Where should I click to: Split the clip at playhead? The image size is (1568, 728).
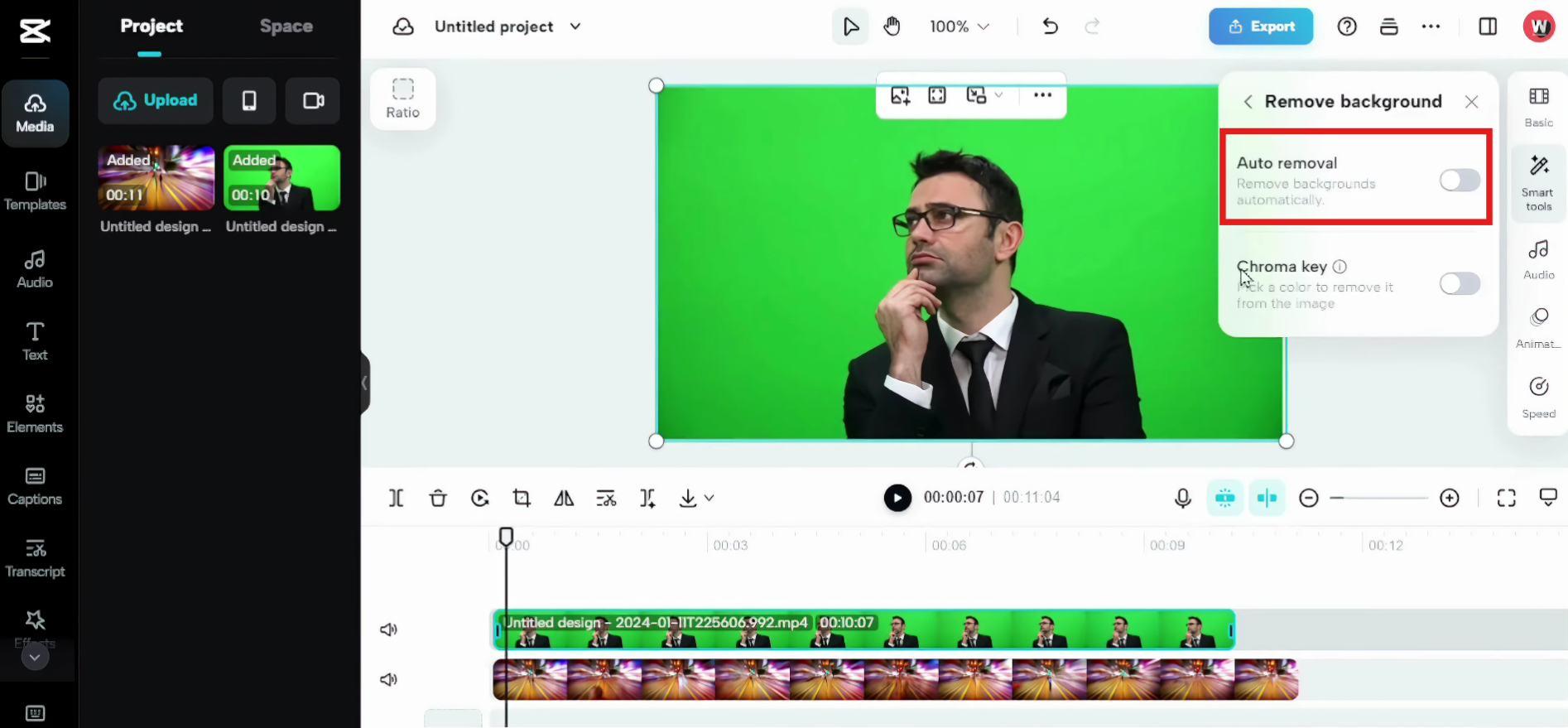point(397,498)
